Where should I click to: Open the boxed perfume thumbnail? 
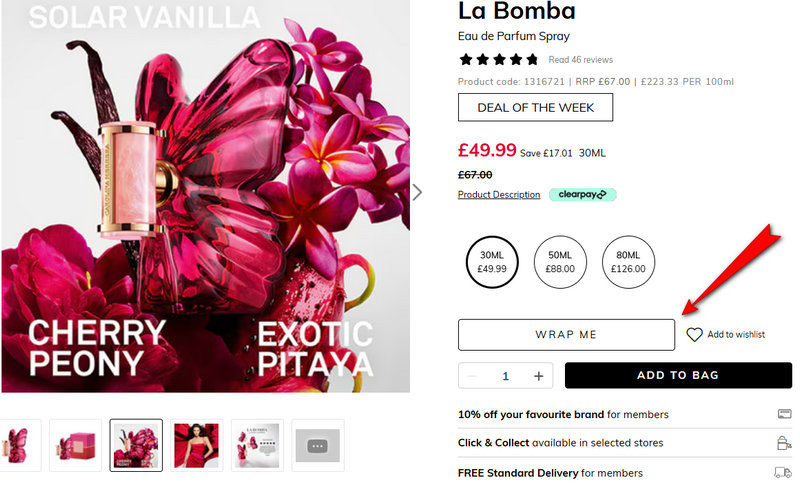click(x=75, y=445)
